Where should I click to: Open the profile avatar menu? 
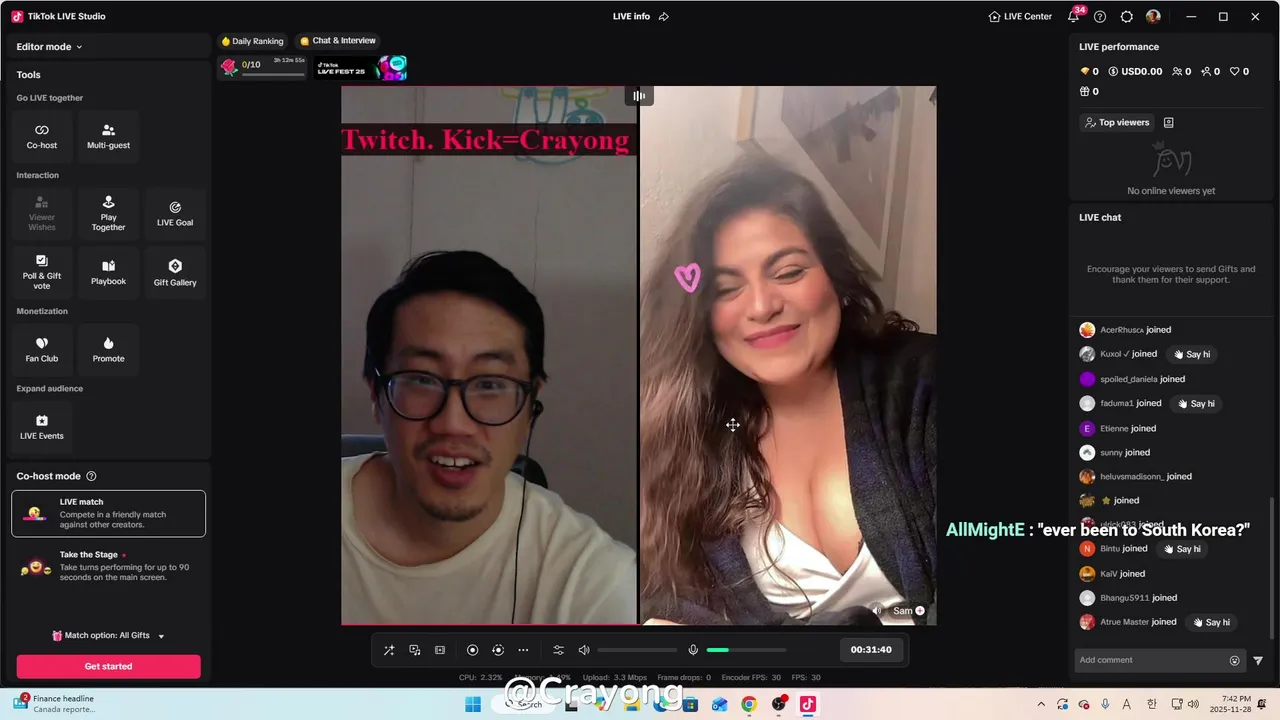click(x=1153, y=16)
